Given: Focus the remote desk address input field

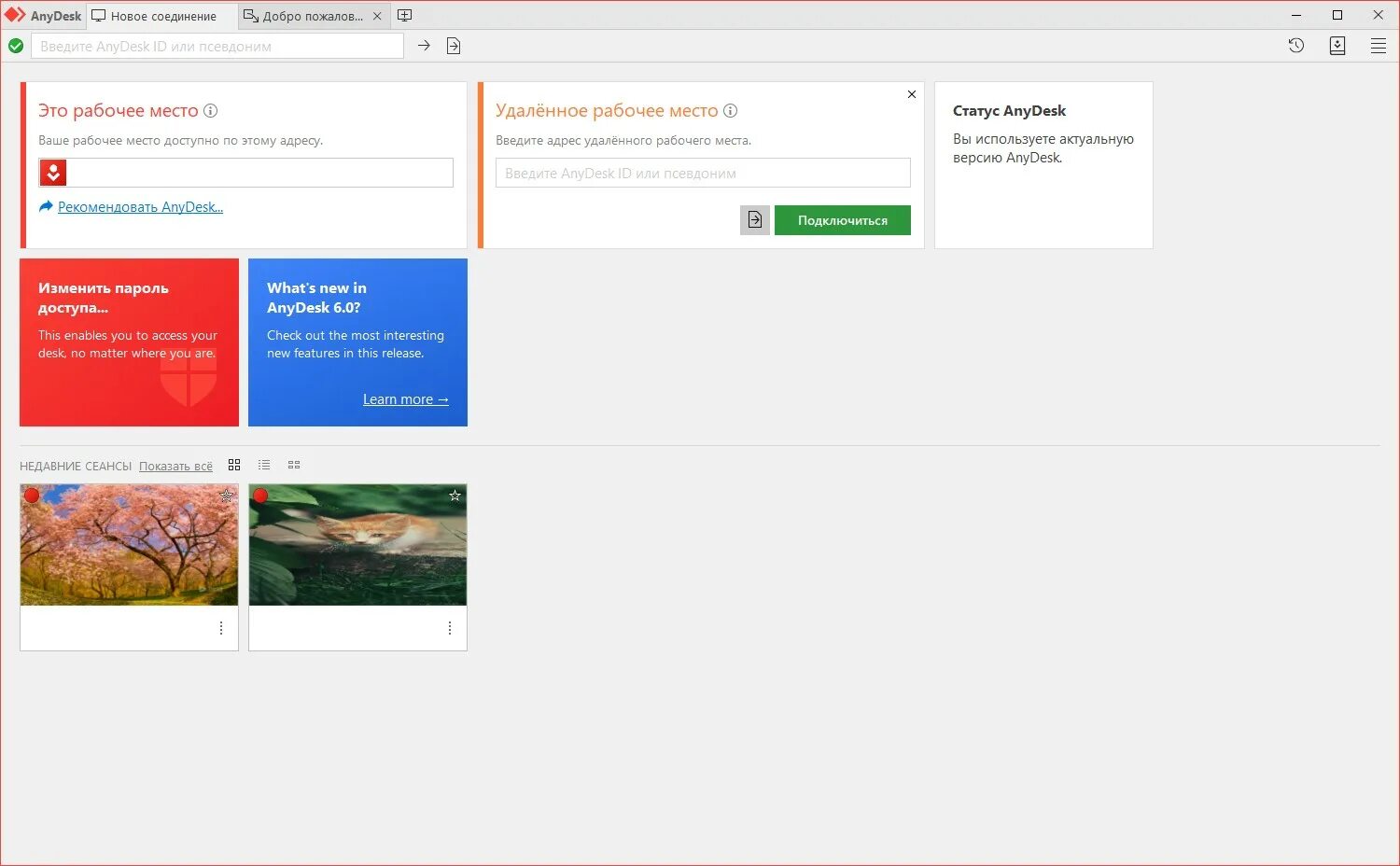Looking at the screenshot, I should [x=703, y=173].
